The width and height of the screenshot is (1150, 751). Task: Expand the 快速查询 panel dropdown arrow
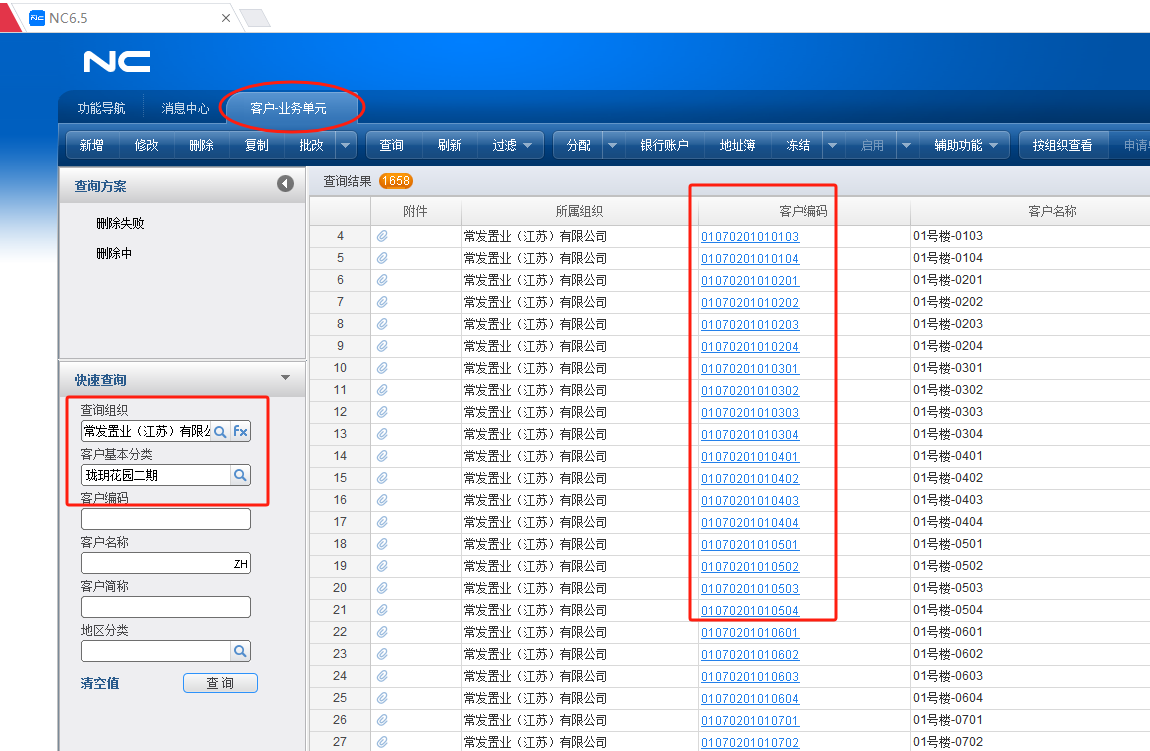point(285,379)
